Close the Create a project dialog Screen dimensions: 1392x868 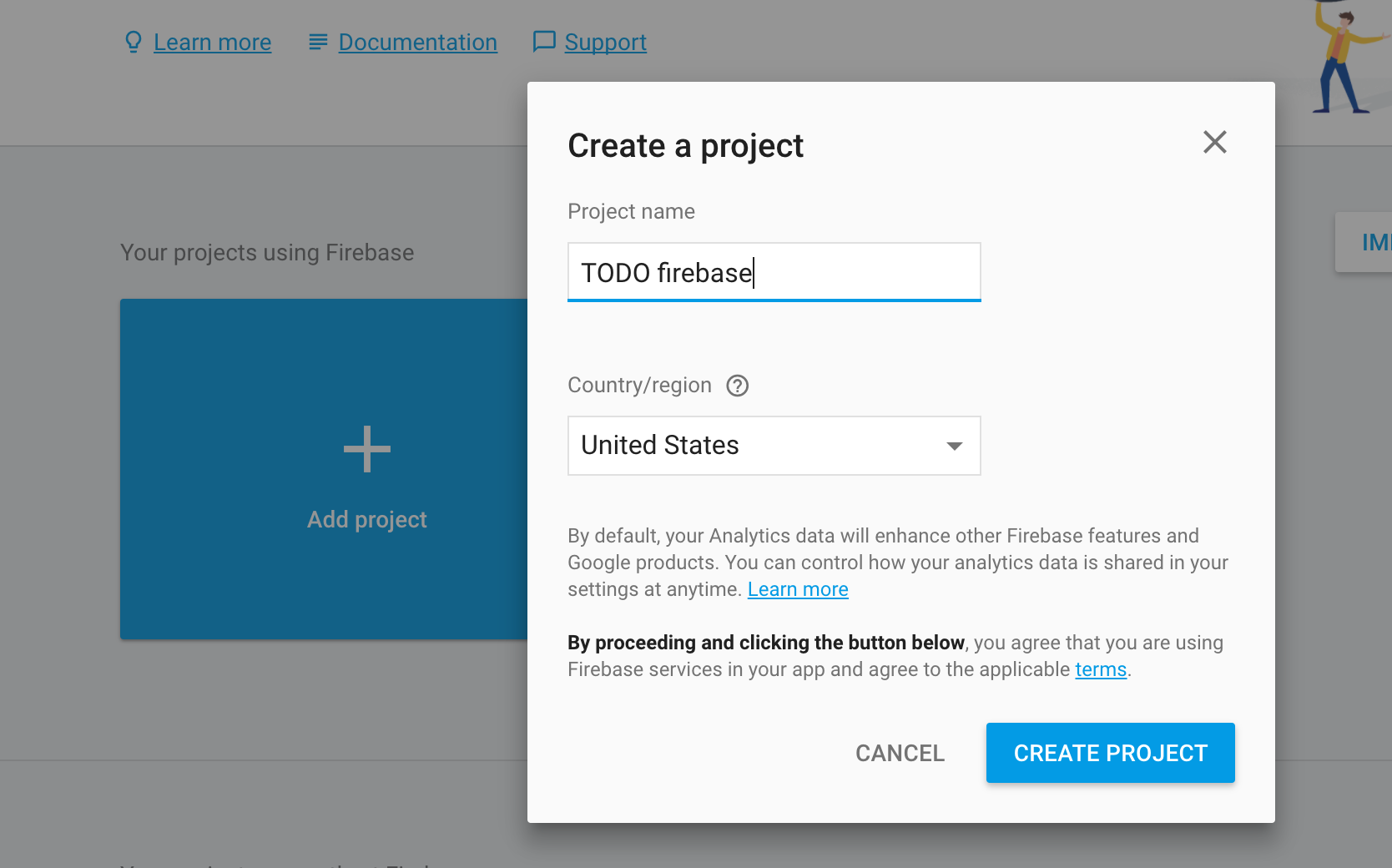pos(1214,142)
